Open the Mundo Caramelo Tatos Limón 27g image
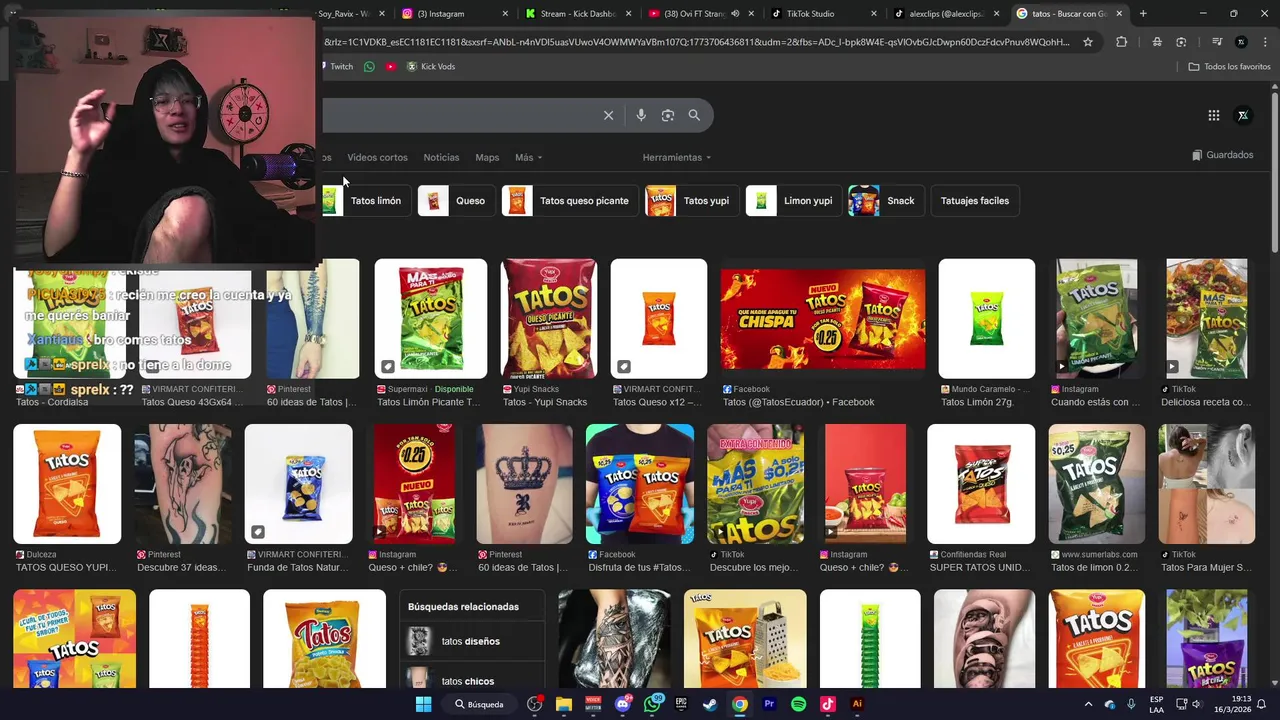The image size is (1280, 720). [987, 318]
